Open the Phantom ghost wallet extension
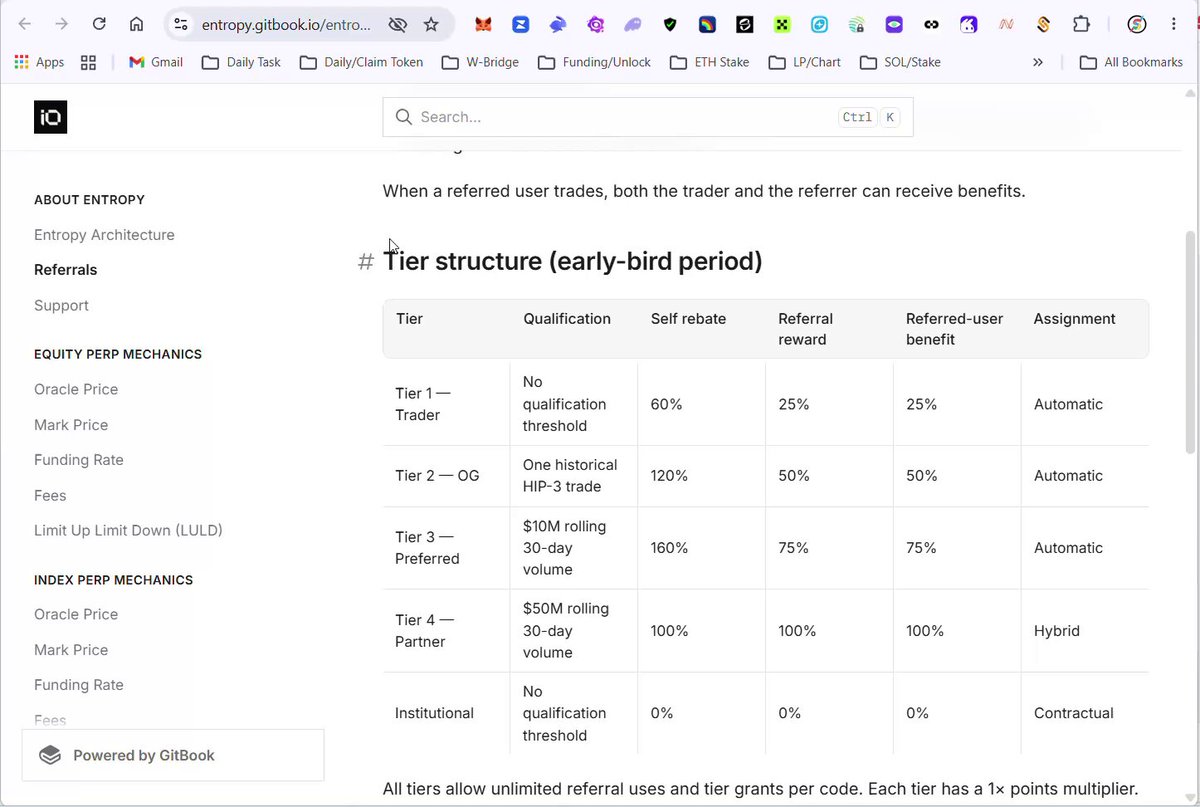Viewport: 1200px width, 807px height. [x=633, y=24]
